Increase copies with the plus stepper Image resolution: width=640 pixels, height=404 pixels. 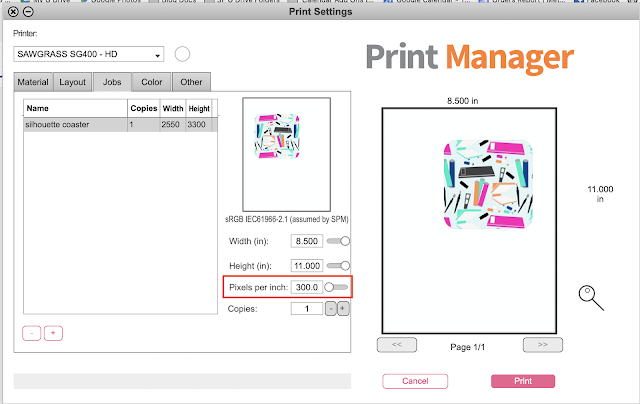pos(343,309)
